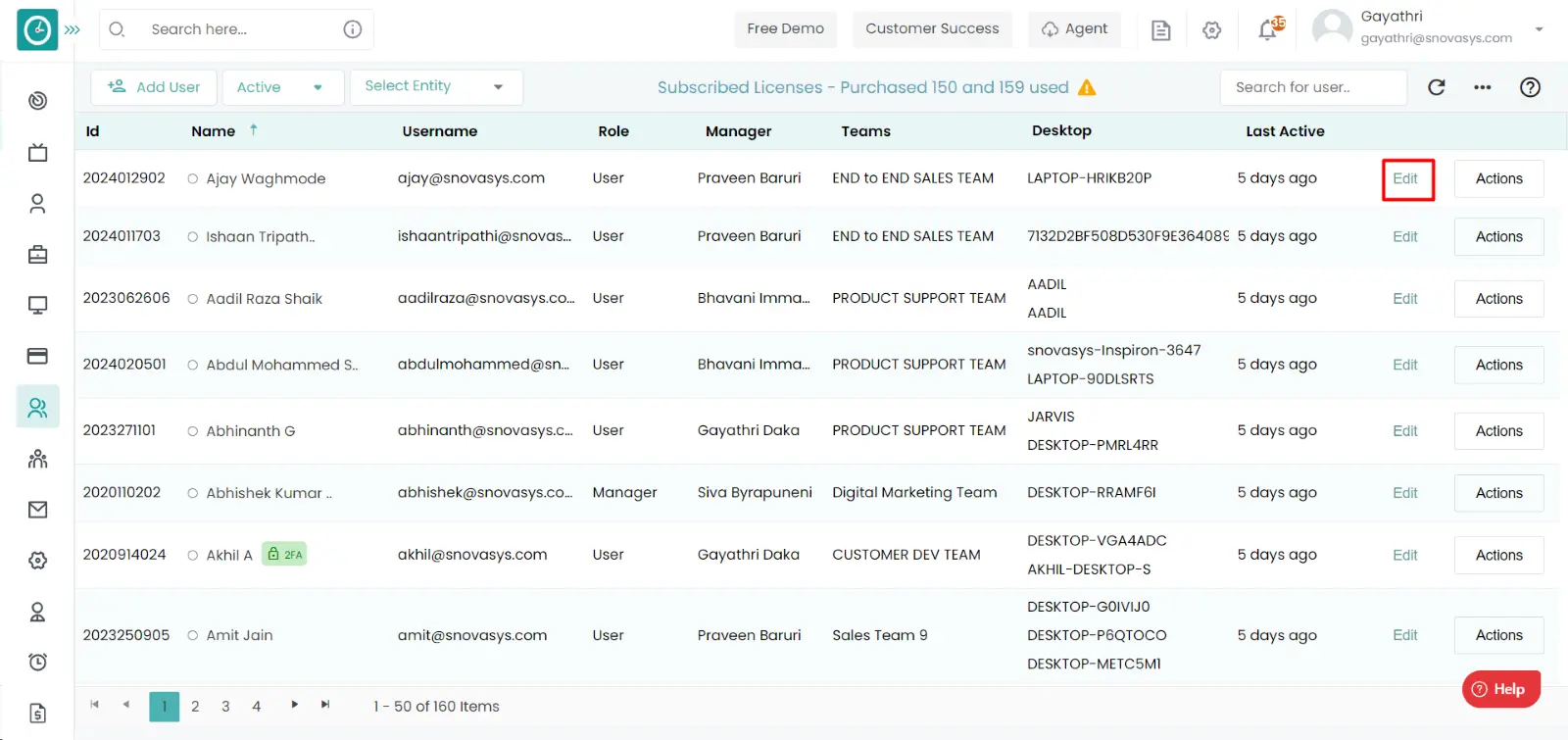This screenshot has height=740, width=1568.
Task: Click the question mark help icon
Action: 1530,87
